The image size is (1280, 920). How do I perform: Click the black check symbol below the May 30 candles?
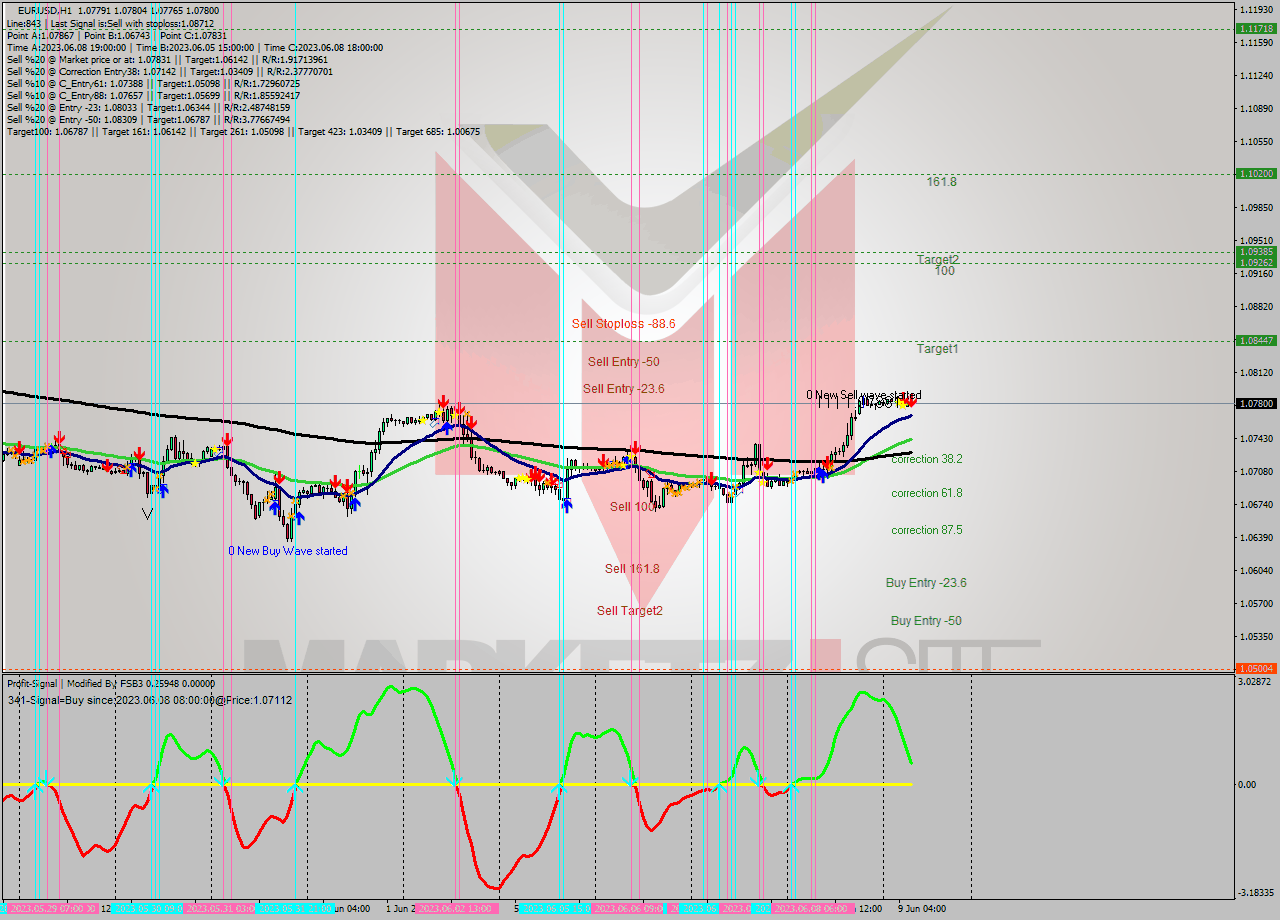[x=147, y=513]
